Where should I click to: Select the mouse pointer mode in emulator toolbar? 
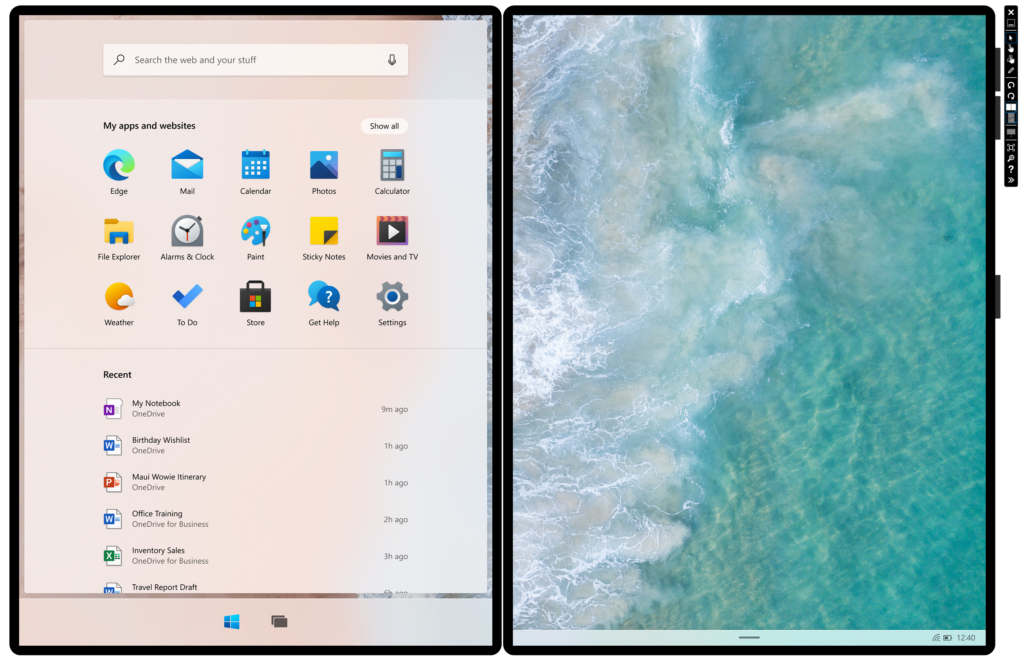(x=1011, y=38)
